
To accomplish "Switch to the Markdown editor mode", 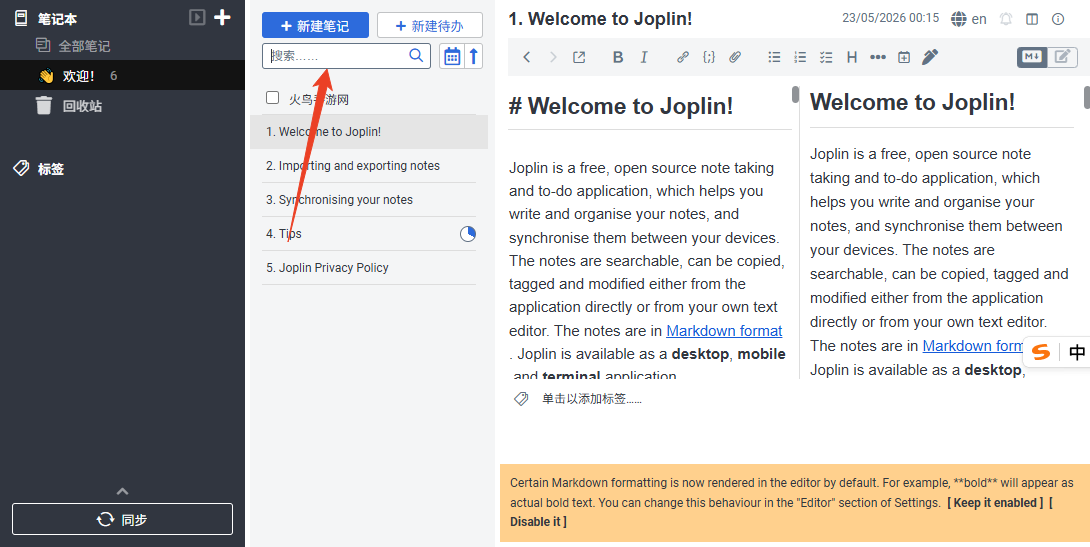I will [1032, 57].
